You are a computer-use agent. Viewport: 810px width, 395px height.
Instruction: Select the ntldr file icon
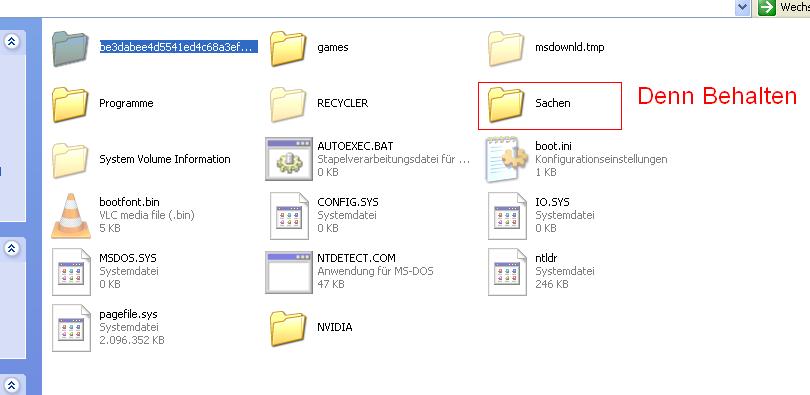click(x=507, y=272)
